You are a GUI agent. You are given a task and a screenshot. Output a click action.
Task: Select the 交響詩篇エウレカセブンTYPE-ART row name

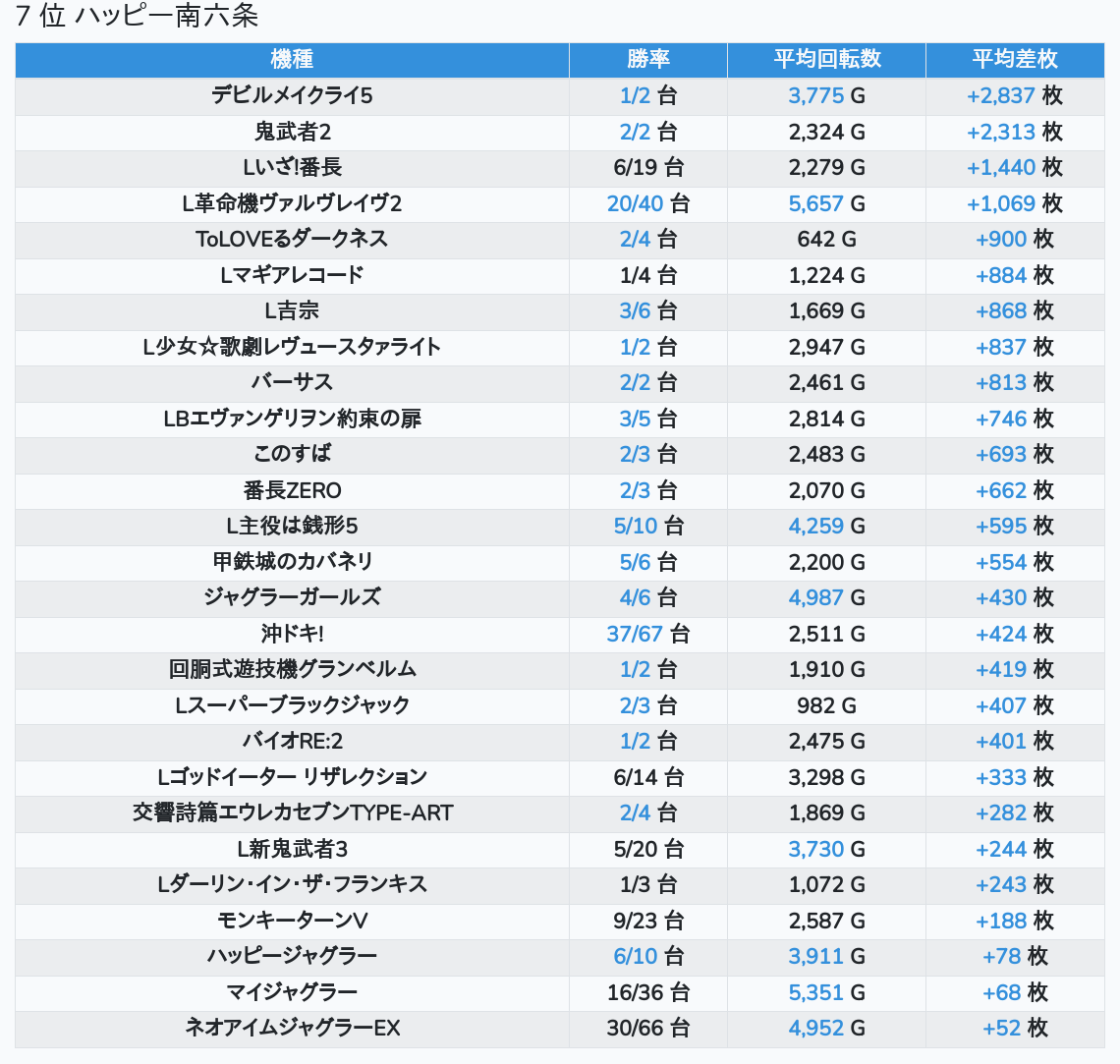(292, 812)
